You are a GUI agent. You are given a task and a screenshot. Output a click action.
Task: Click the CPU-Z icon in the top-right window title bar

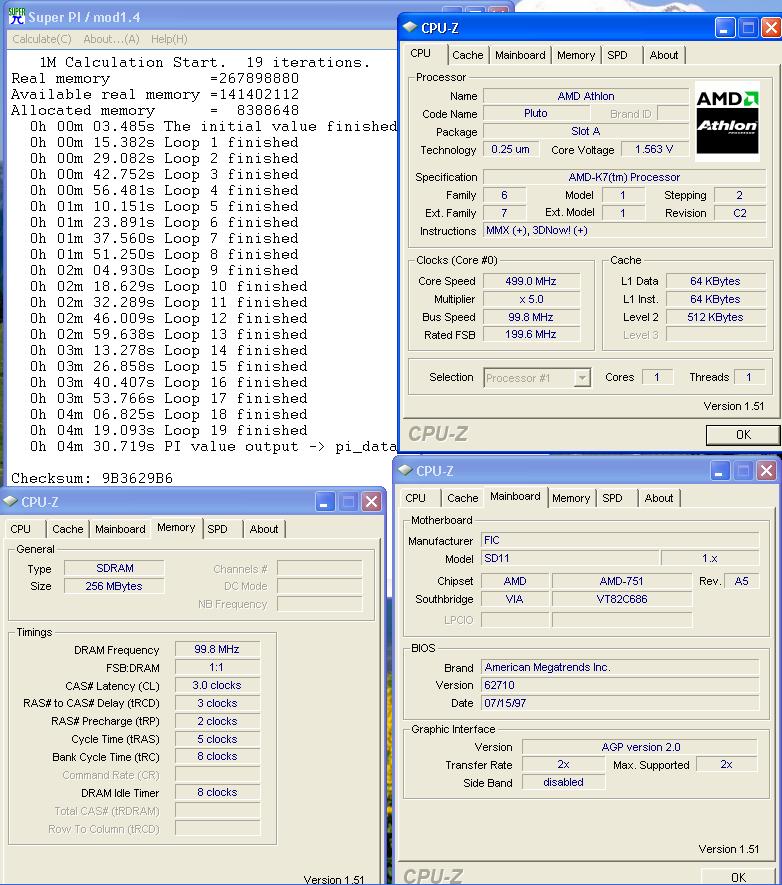(410, 27)
